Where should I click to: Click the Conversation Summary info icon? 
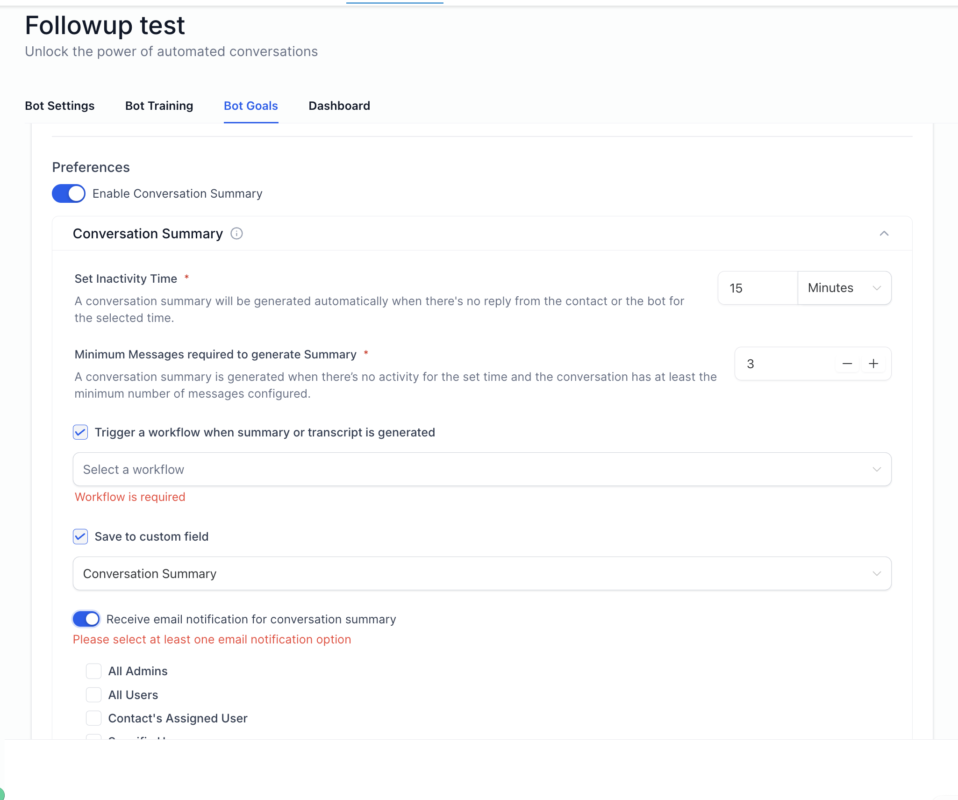(236, 233)
